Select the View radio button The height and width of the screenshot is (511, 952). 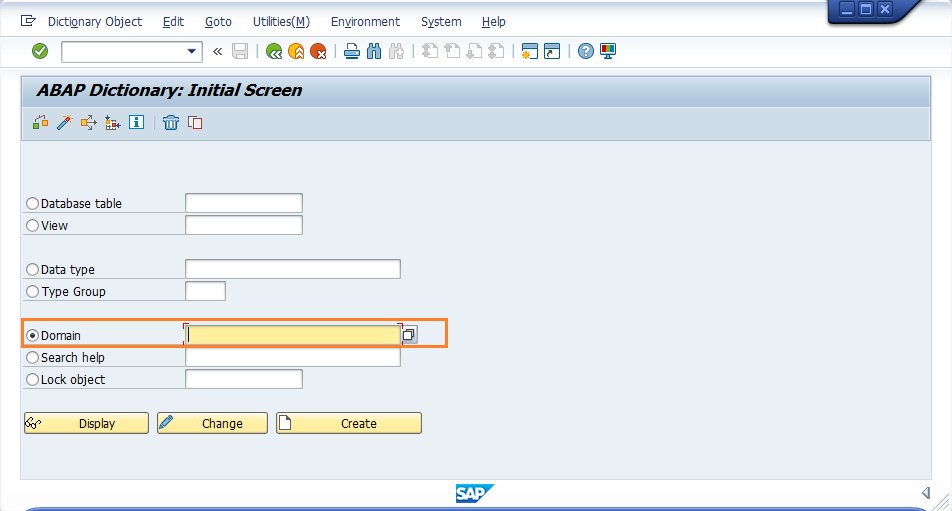pos(33,226)
